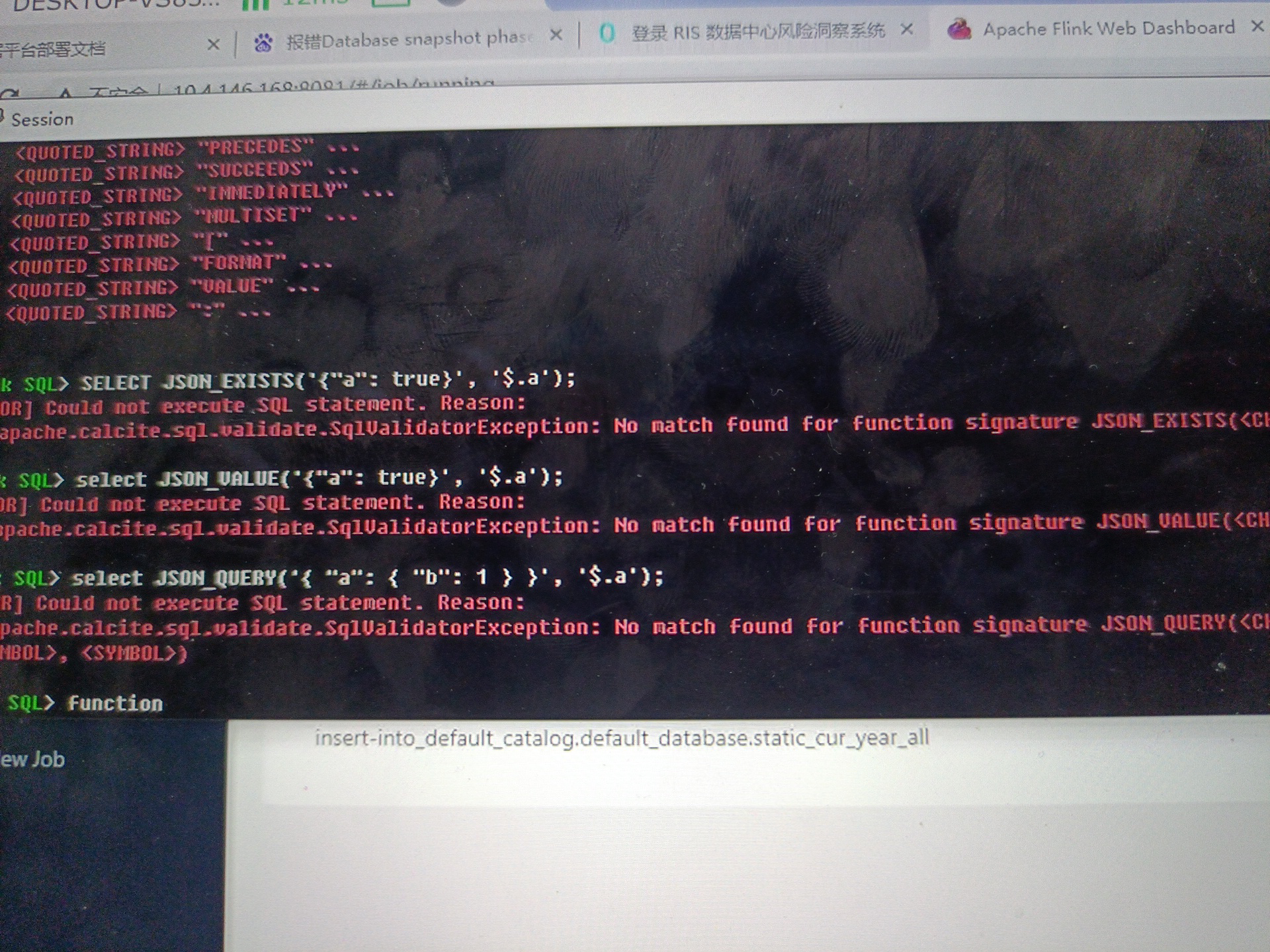Click the JSON_VALUE SqlValidatorException error line
The image size is (1270, 952).
[635, 524]
